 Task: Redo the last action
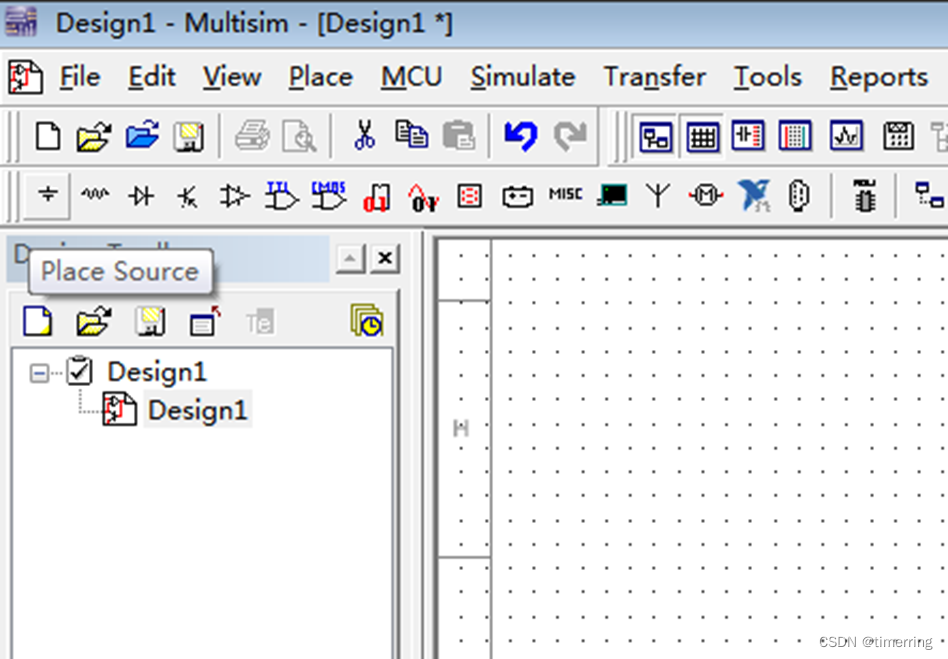pos(570,135)
